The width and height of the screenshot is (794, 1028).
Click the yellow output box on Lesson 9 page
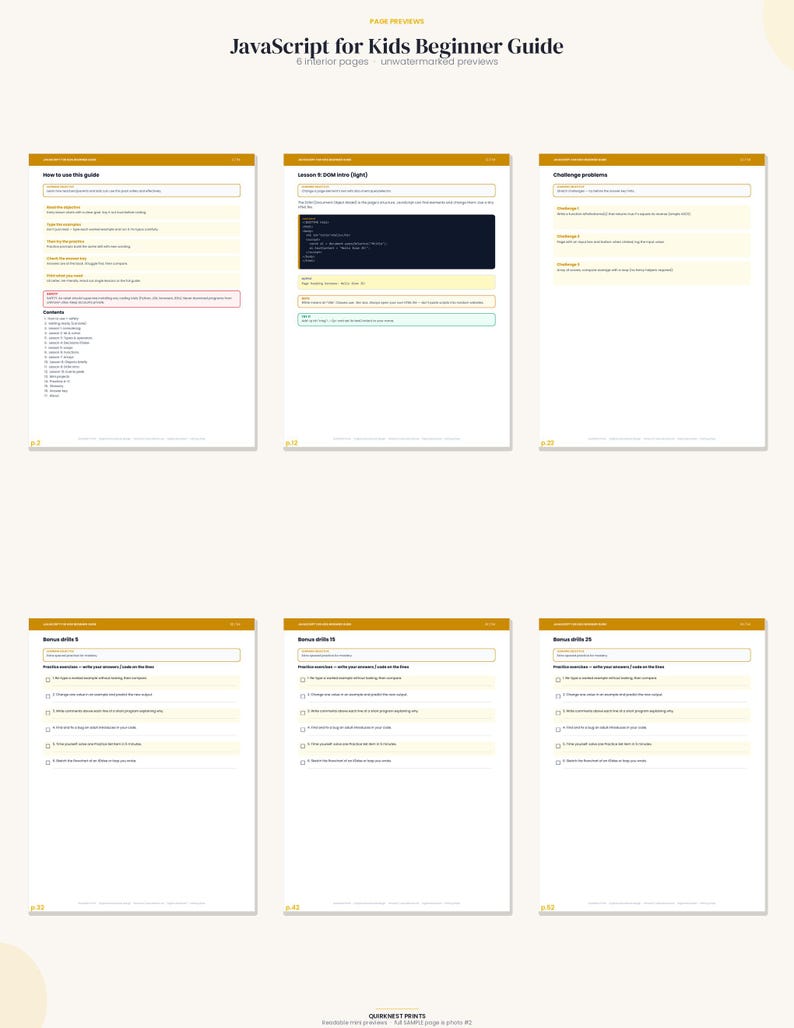click(x=397, y=282)
